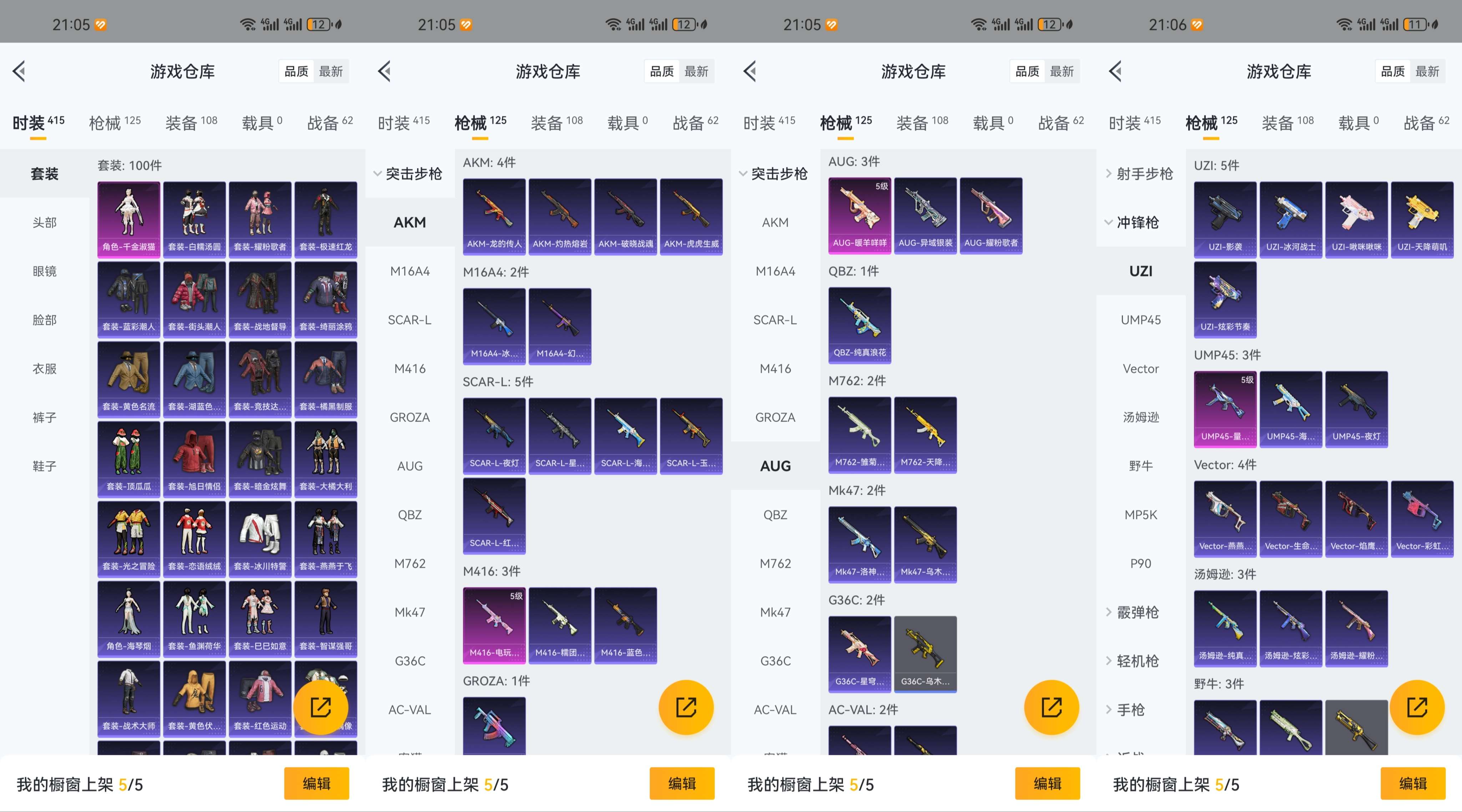Select SCAR-L in third panel weapon list
Viewport: 1462px width, 812px height.
[x=775, y=320]
